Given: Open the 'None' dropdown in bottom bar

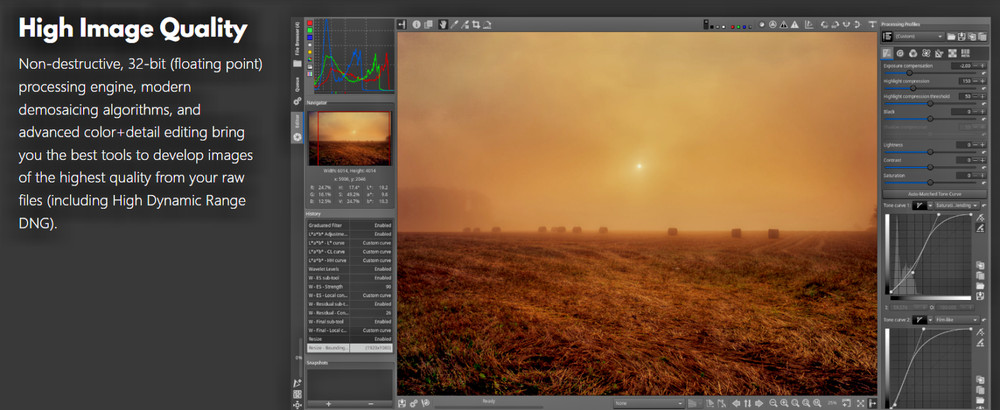Looking at the screenshot, I should point(649,403).
